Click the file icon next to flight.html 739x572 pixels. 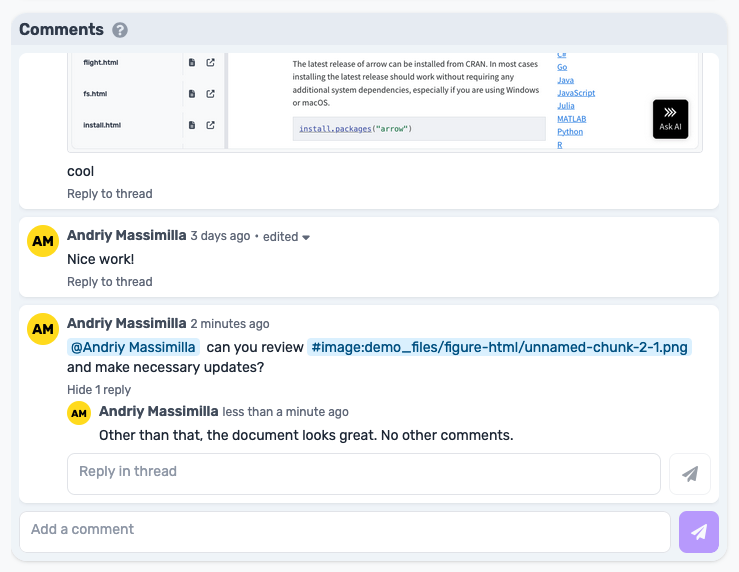coord(192,62)
